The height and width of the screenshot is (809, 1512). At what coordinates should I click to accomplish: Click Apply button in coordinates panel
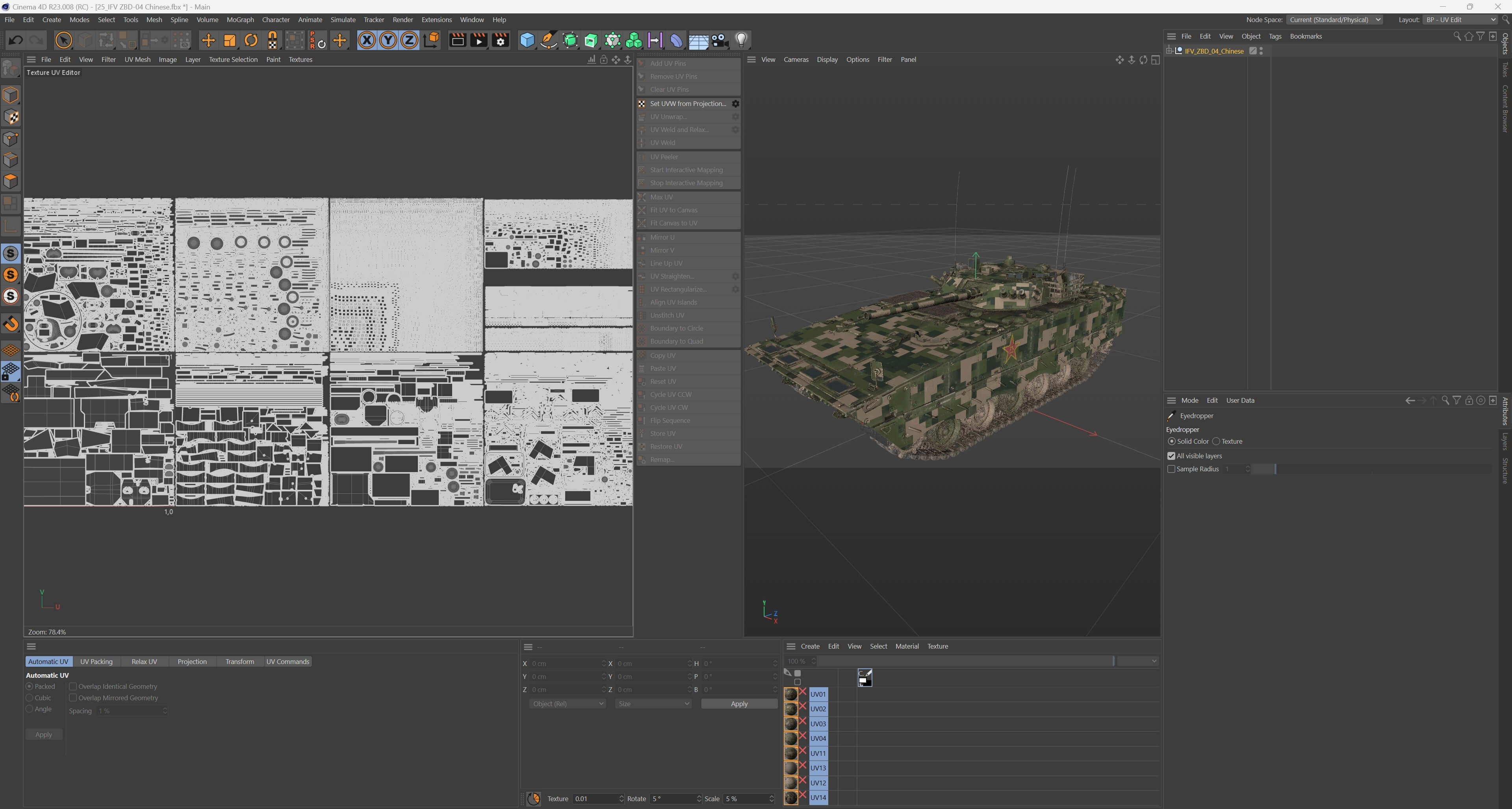738,704
